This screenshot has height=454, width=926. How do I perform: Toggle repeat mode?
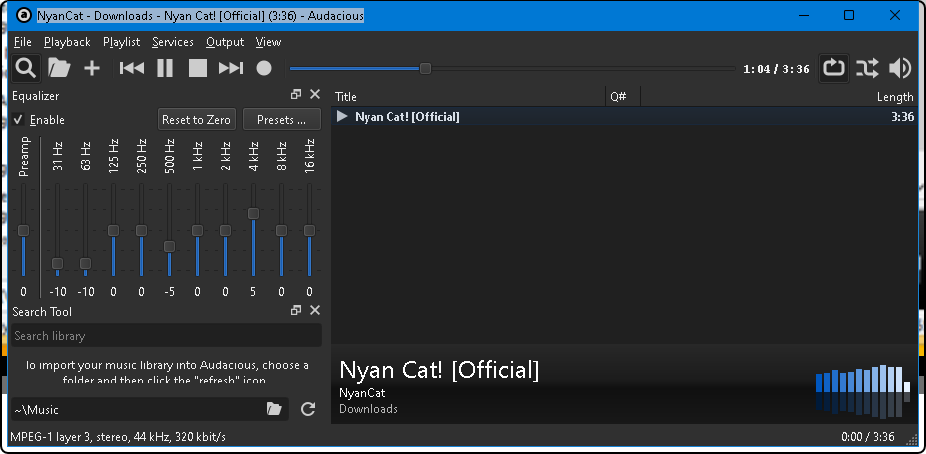click(x=833, y=68)
